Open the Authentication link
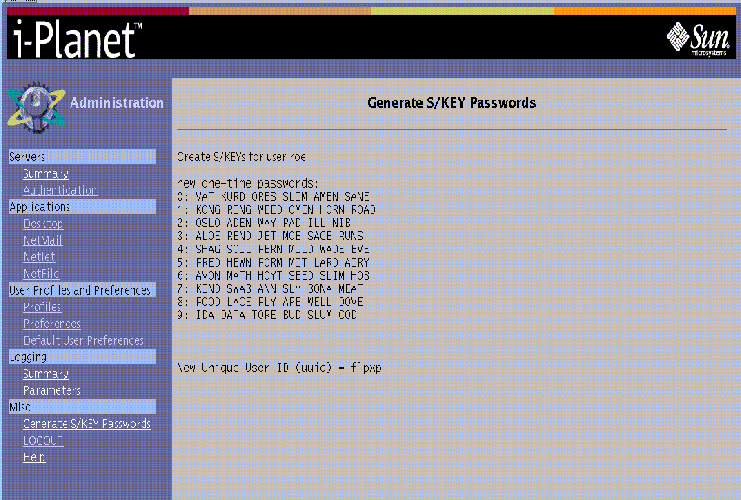This screenshot has height=500, width=741. tap(60, 190)
